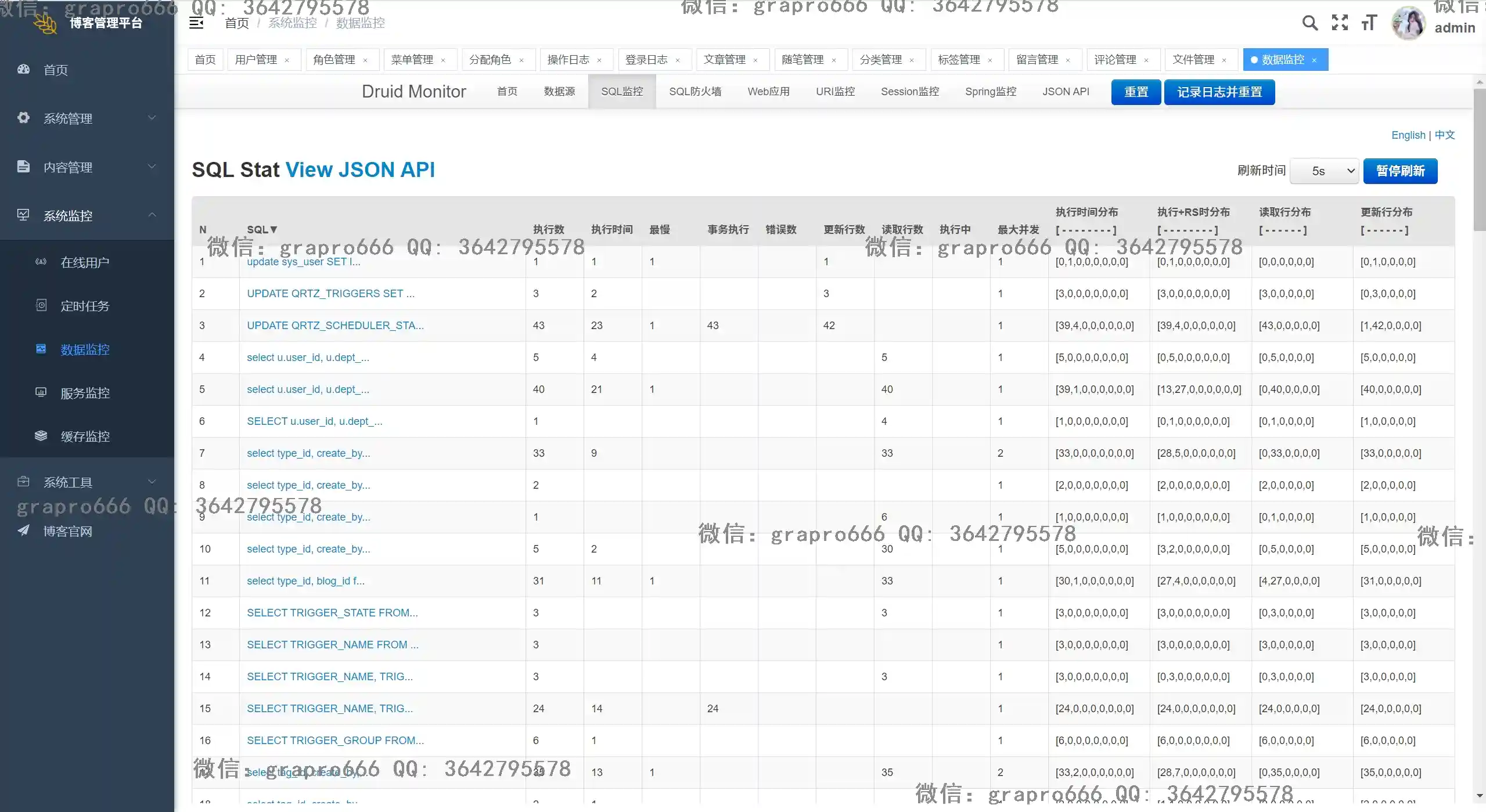Click 记录日志并重置 button
Image resolution: width=1486 pixels, height=812 pixels.
coord(1219,92)
